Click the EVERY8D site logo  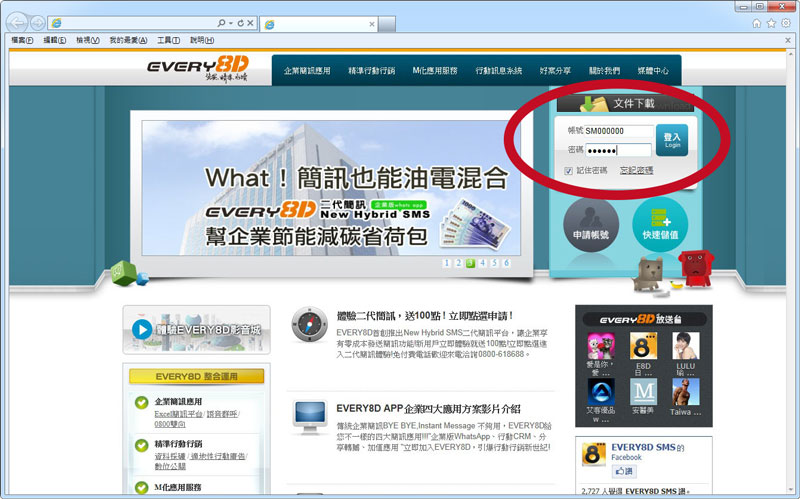tap(198, 69)
